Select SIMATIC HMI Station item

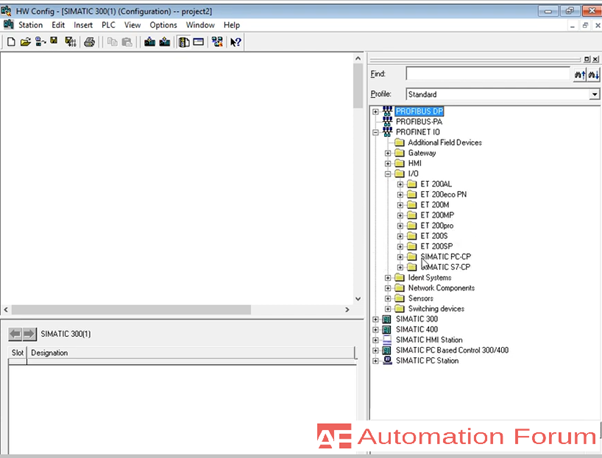coord(429,340)
